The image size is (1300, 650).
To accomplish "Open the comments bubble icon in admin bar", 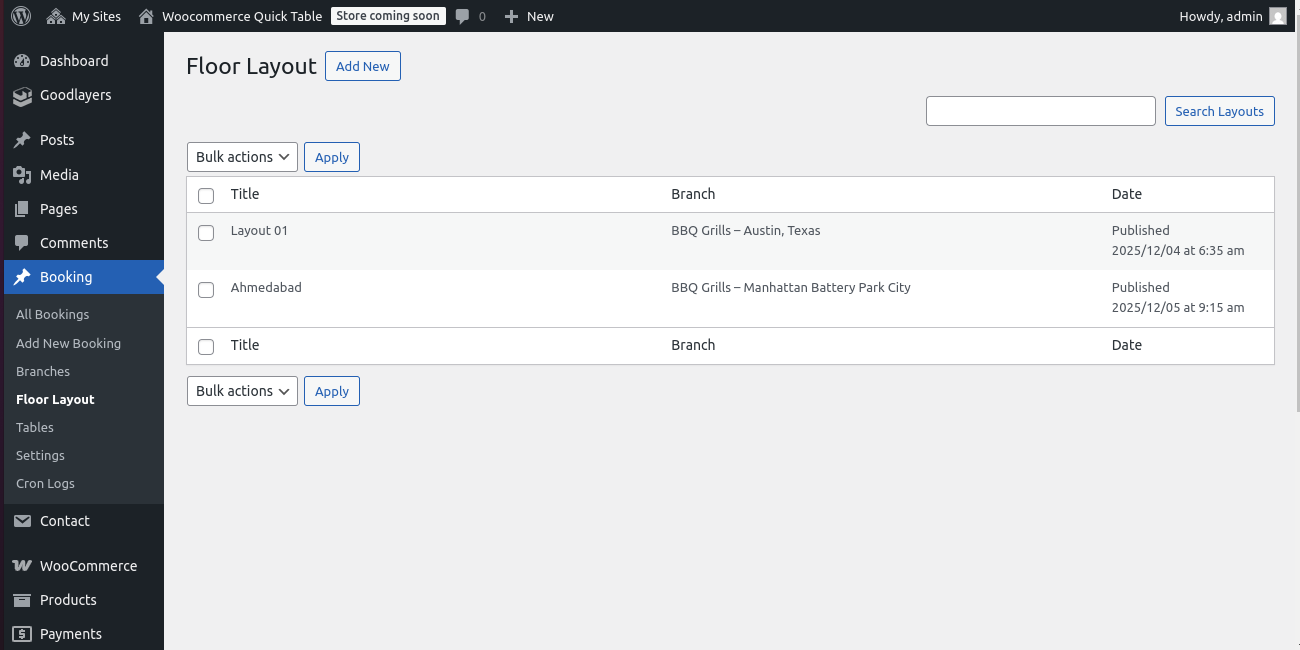I will [463, 16].
